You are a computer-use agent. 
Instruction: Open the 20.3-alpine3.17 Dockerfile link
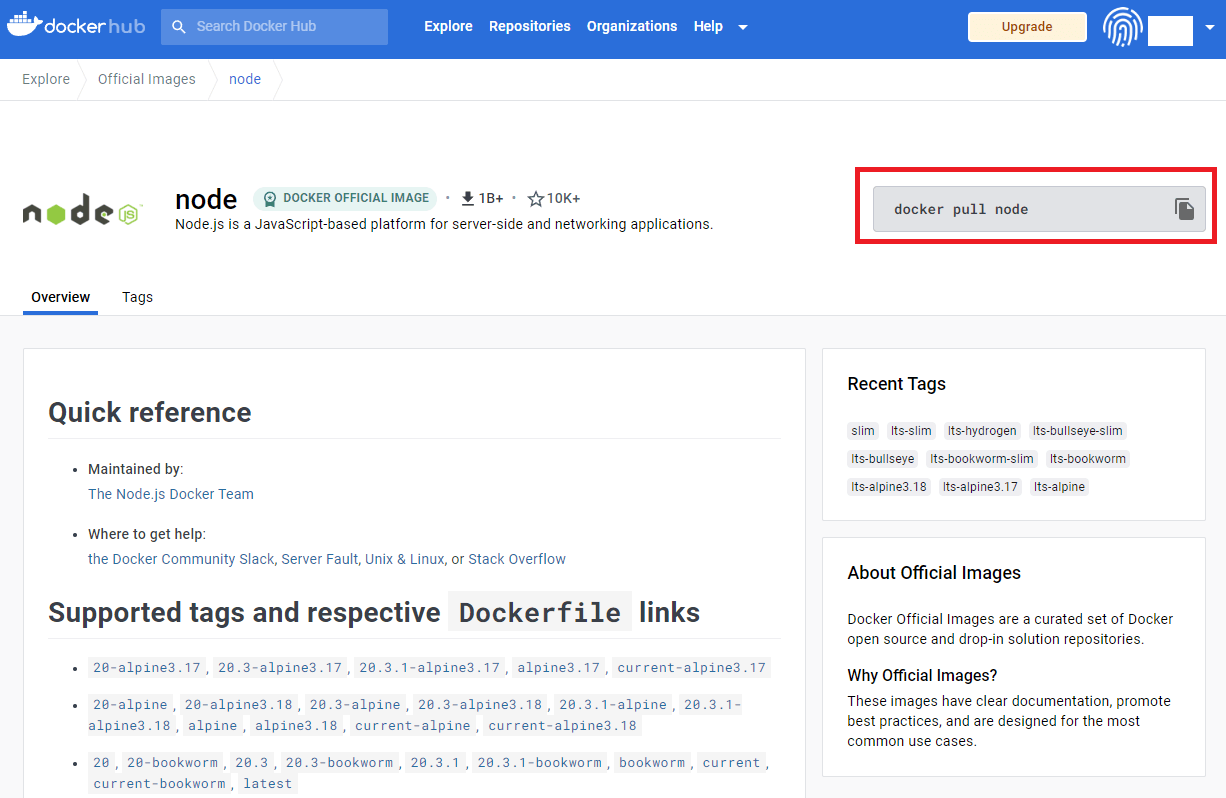[x=280, y=668]
